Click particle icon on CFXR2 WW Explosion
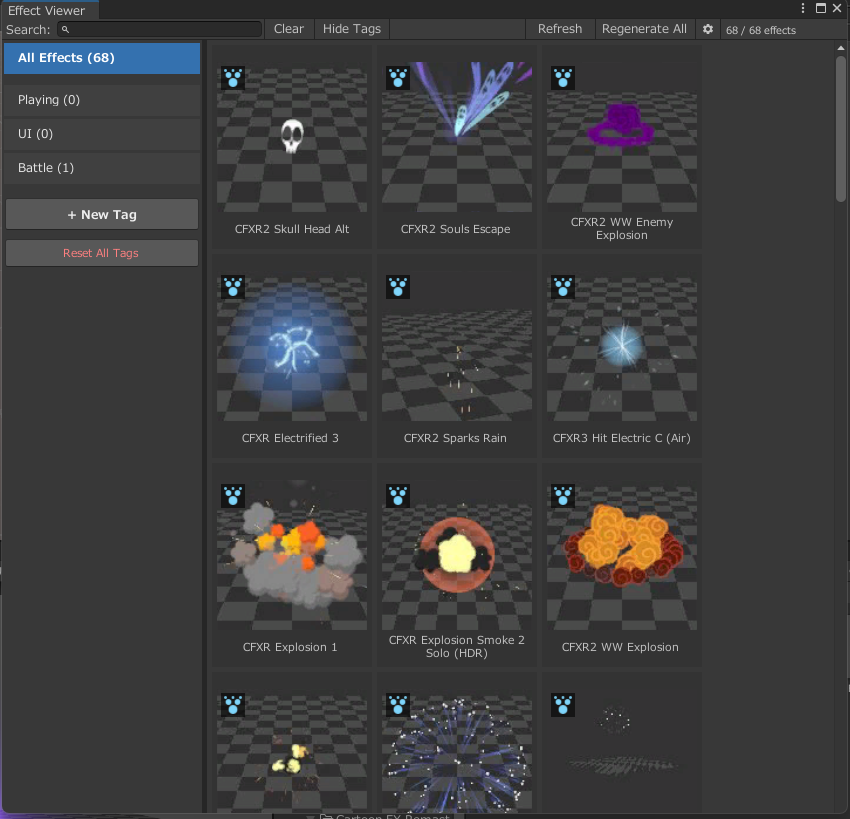Screen dimensions: 850x819 [563, 497]
